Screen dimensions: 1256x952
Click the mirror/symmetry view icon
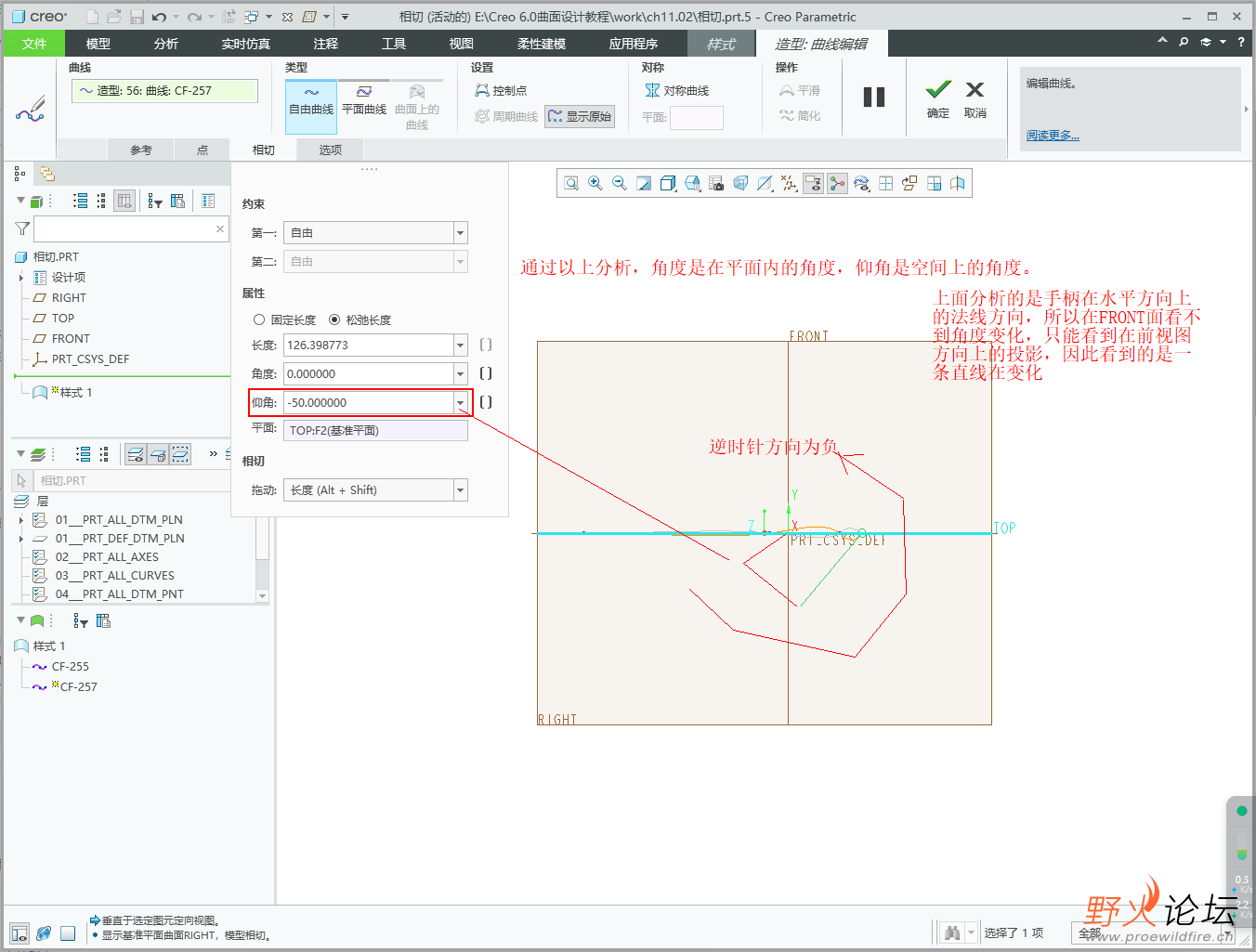point(958,184)
